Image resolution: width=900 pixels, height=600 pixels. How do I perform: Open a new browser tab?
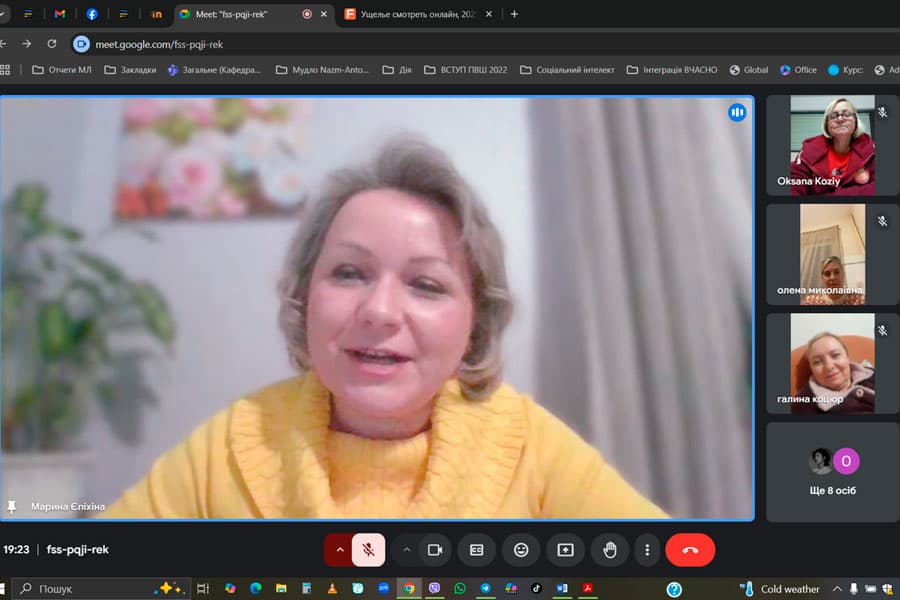point(514,14)
